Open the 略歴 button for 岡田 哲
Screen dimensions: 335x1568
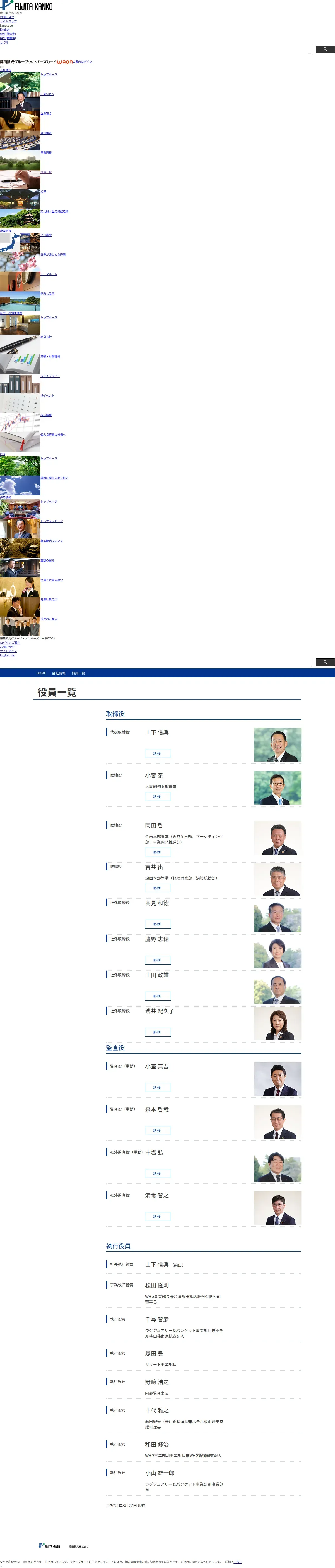[157, 852]
